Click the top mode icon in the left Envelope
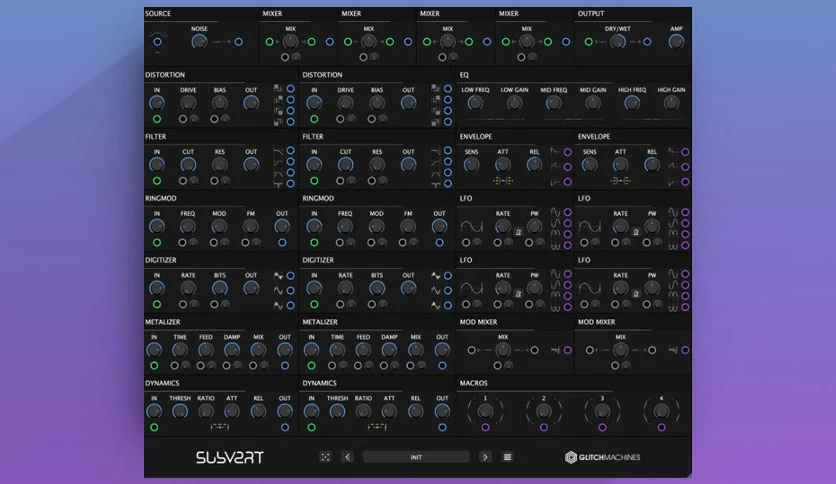 tap(556, 152)
